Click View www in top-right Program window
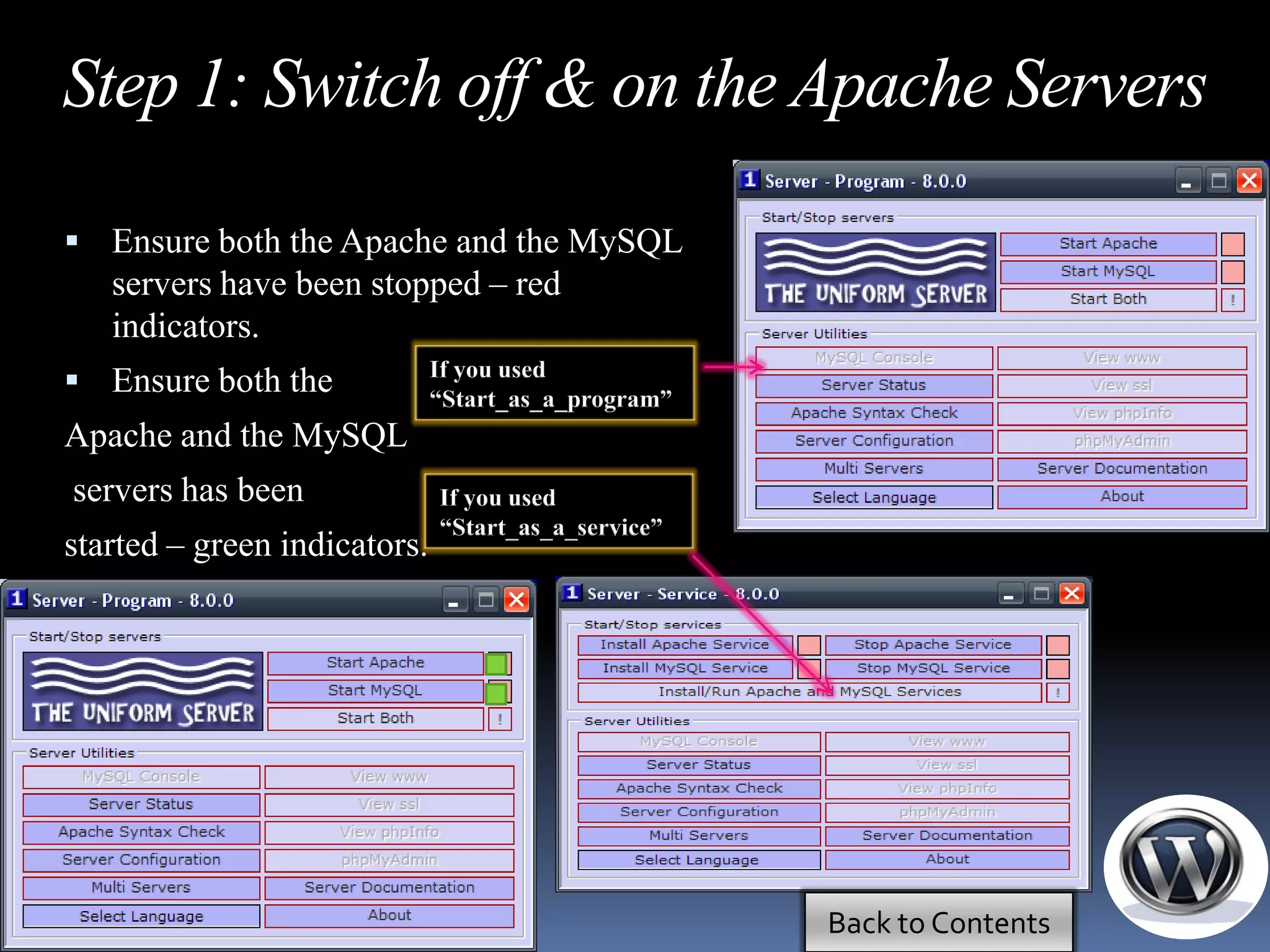1270x952 pixels. 1122,358
